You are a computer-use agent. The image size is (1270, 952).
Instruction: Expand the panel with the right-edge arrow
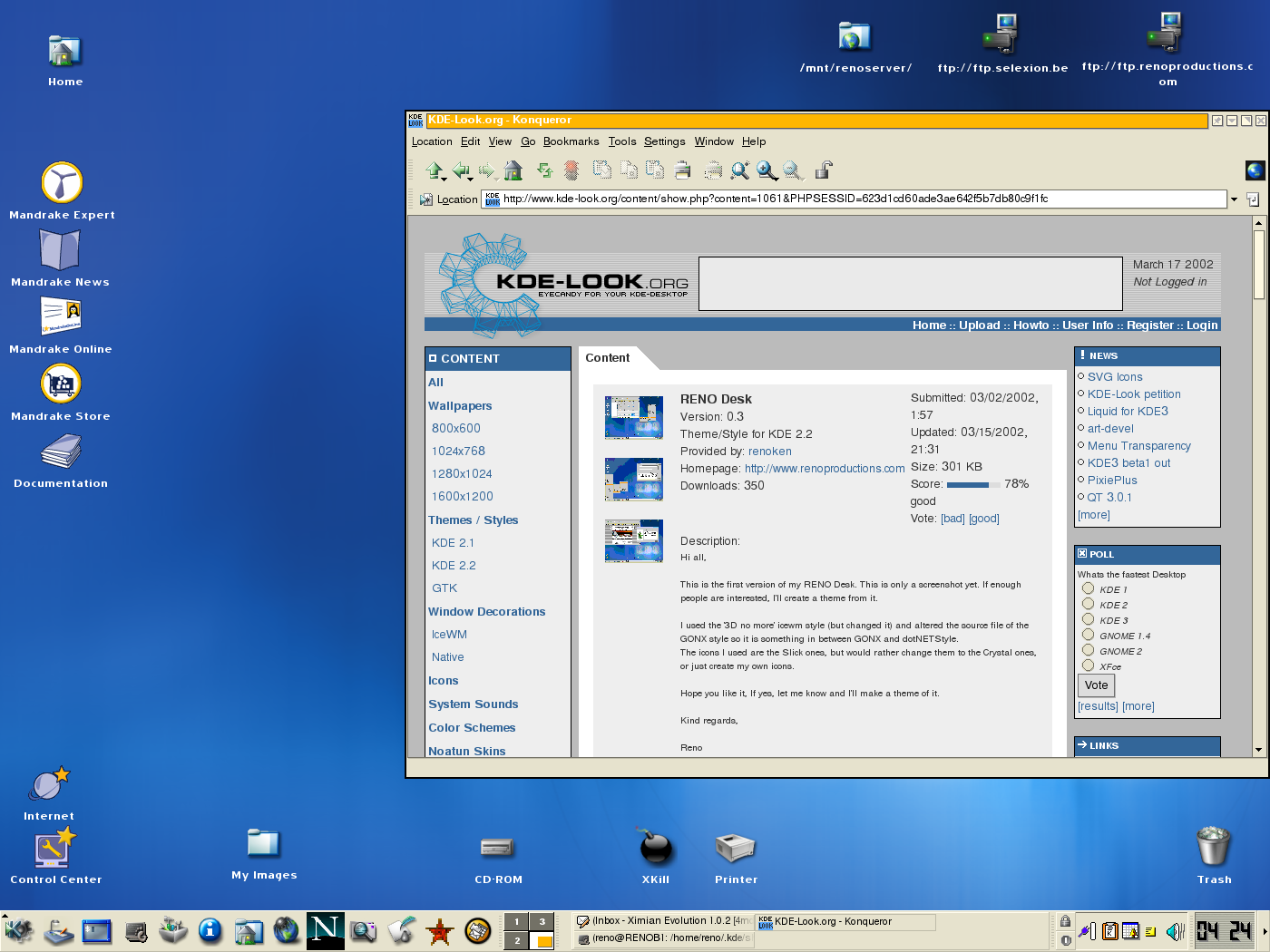click(x=1265, y=931)
